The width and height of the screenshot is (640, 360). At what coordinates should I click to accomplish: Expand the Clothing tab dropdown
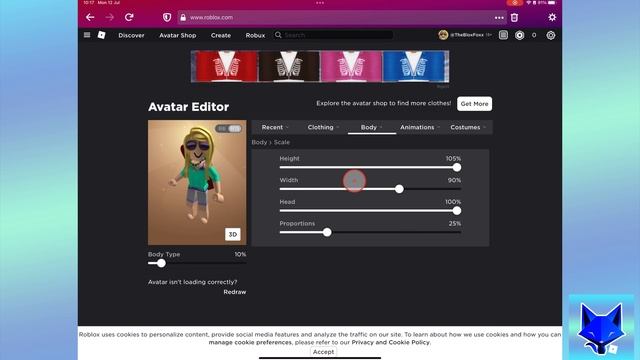coord(323,127)
